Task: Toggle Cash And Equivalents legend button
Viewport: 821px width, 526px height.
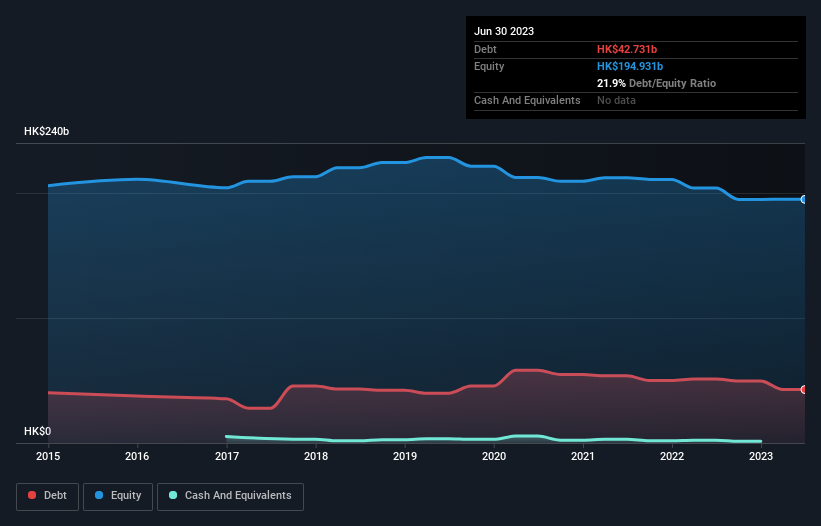Action: click(x=230, y=496)
